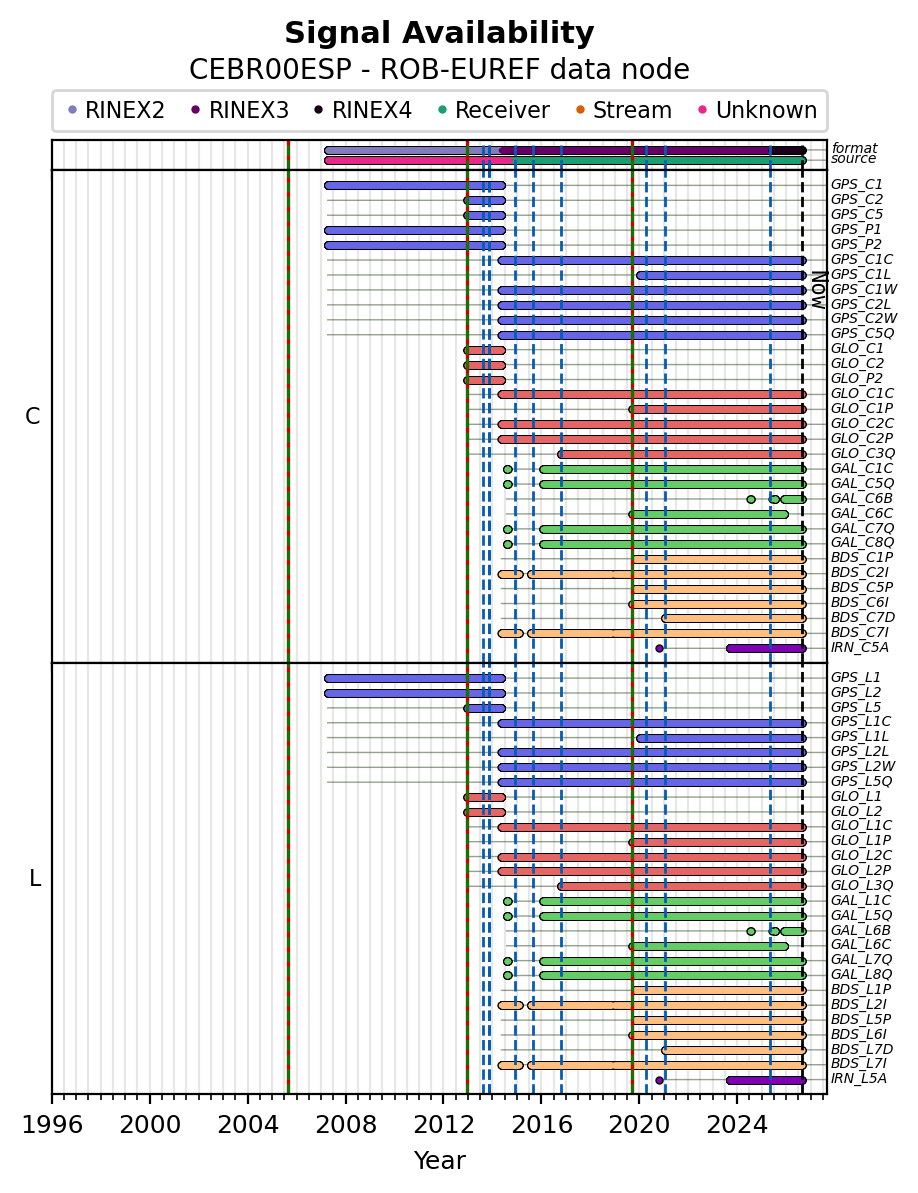The width and height of the screenshot is (918, 1193).
Task: Click the GLO_C1P row label
Action: click(862, 409)
